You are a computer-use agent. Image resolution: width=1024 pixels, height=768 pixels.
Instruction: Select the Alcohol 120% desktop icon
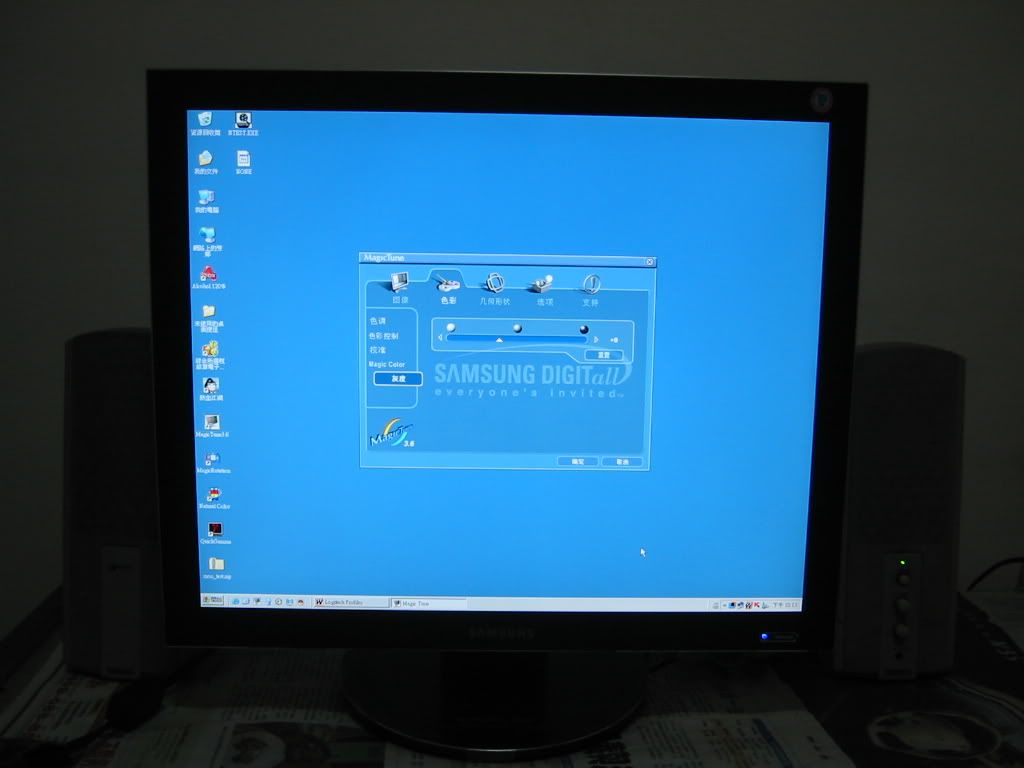click(208, 278)
